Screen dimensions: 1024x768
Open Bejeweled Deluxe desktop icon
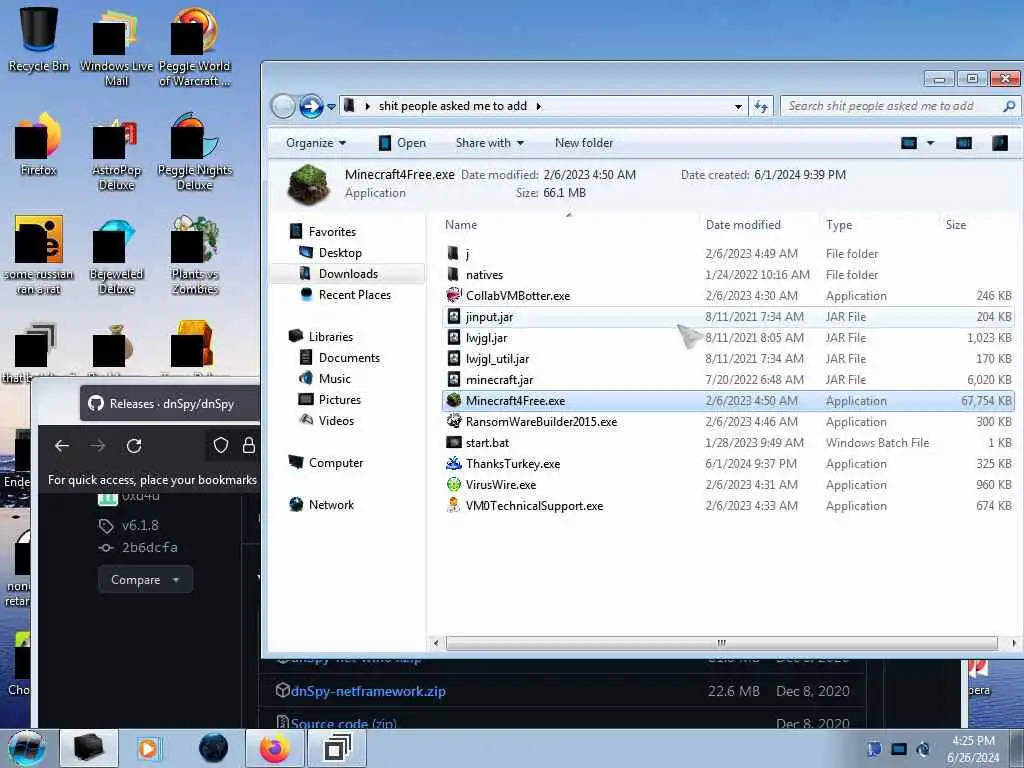(x=116, y=255)
